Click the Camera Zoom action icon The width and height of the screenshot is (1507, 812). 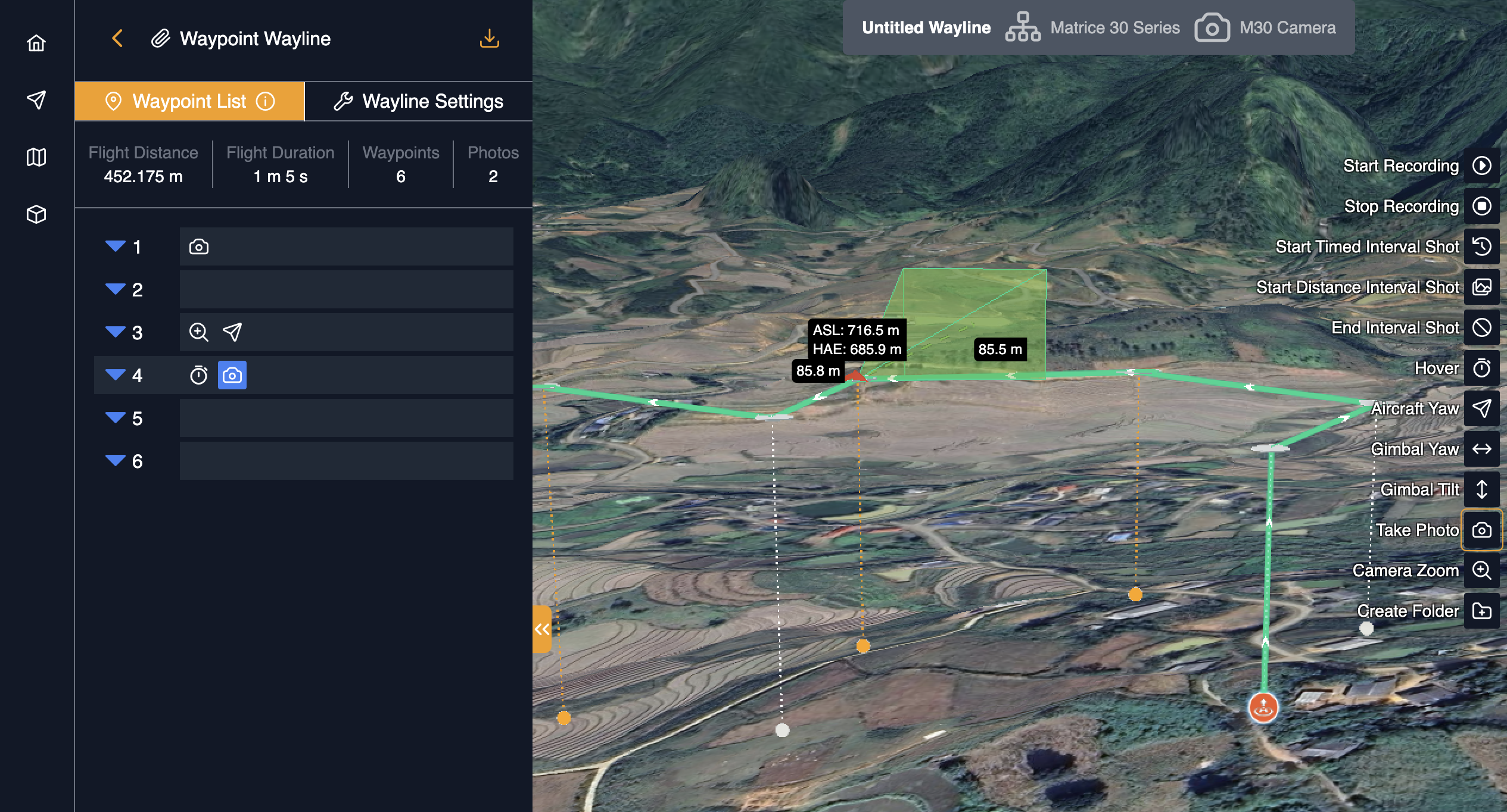(x=1481, y=570)
